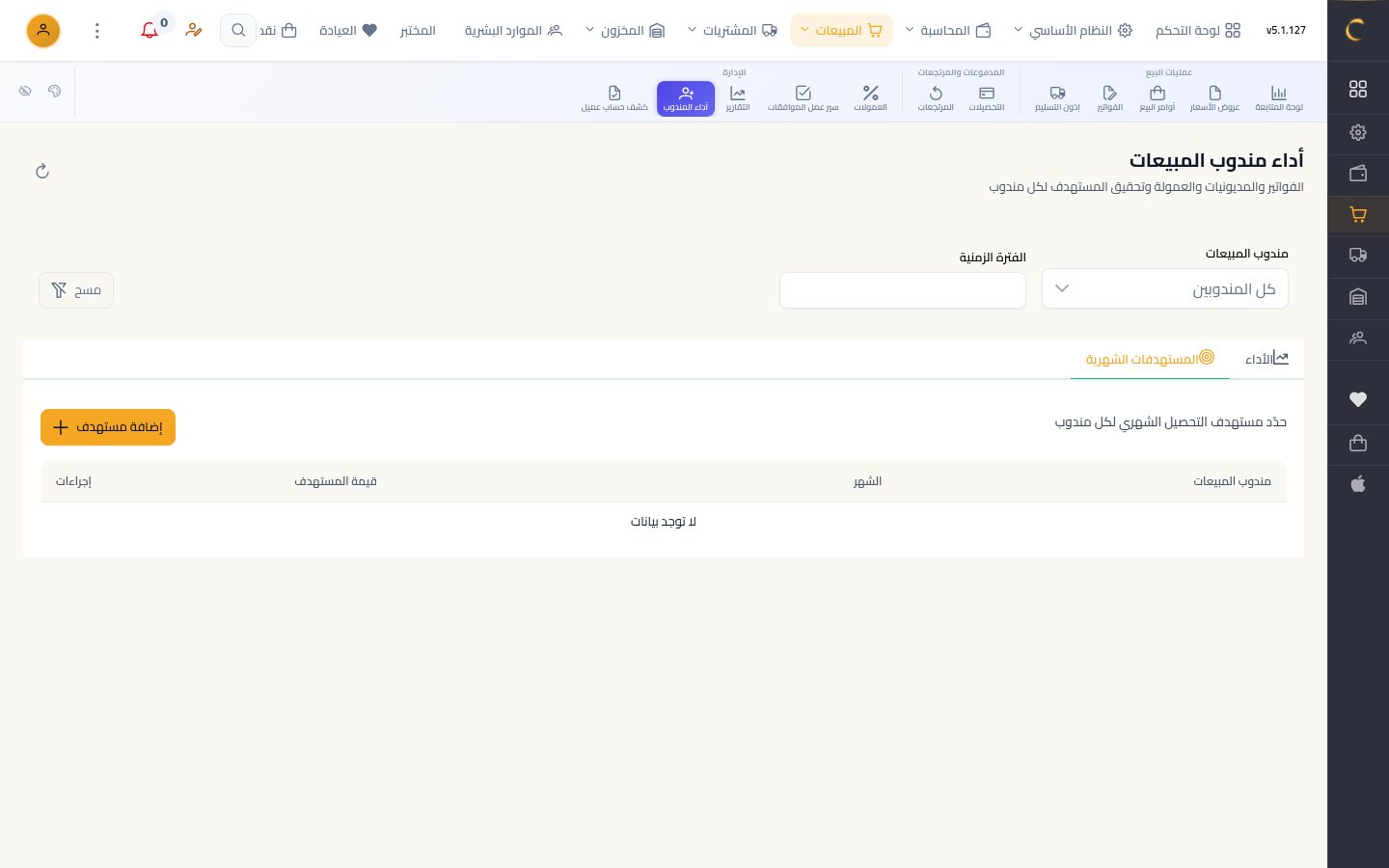Click the sidebar apple icon
Image resolution: width=1389 pixels, height=868 pixels.
point(1358,483)
